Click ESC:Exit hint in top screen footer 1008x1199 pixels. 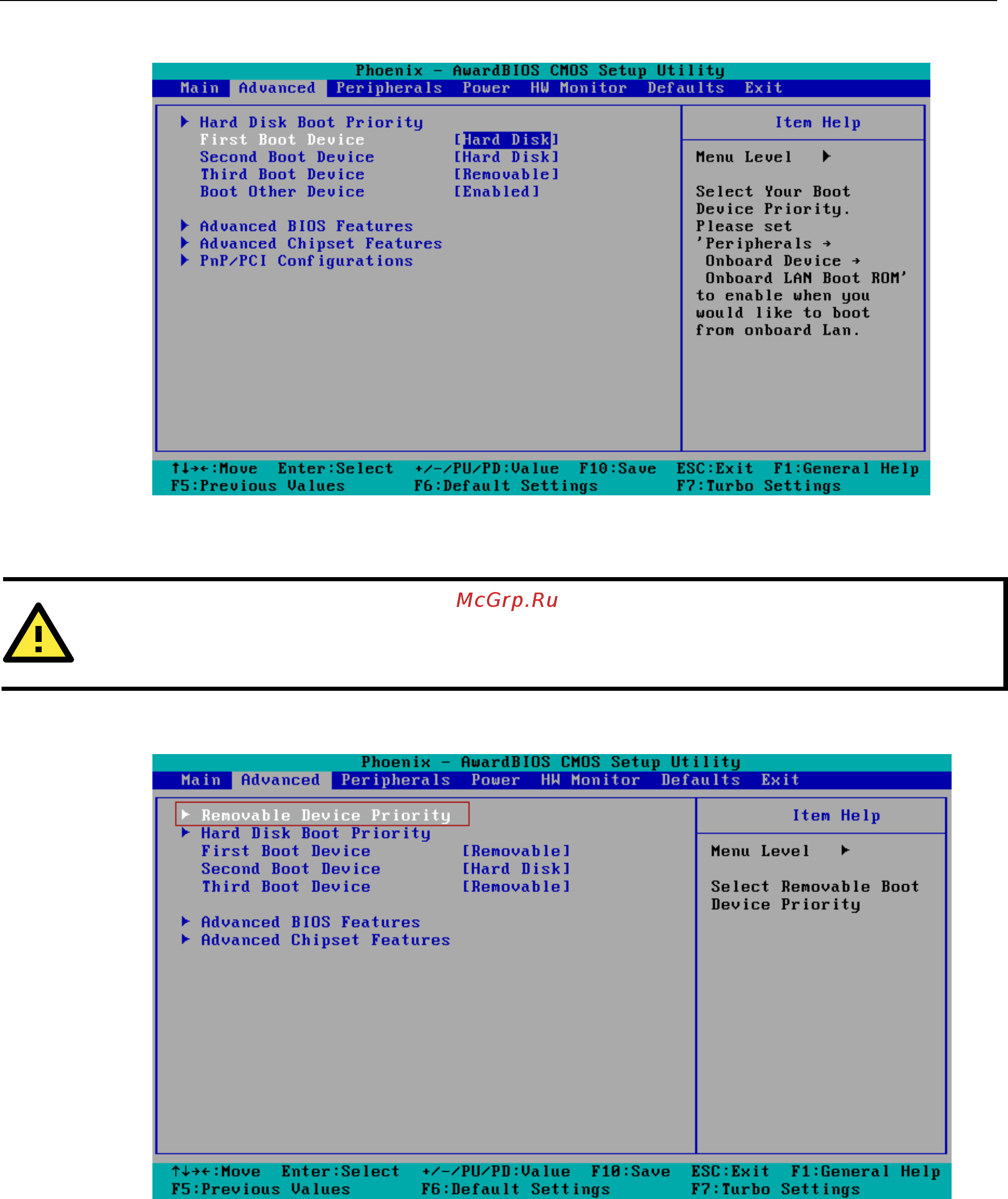(715, 469)
